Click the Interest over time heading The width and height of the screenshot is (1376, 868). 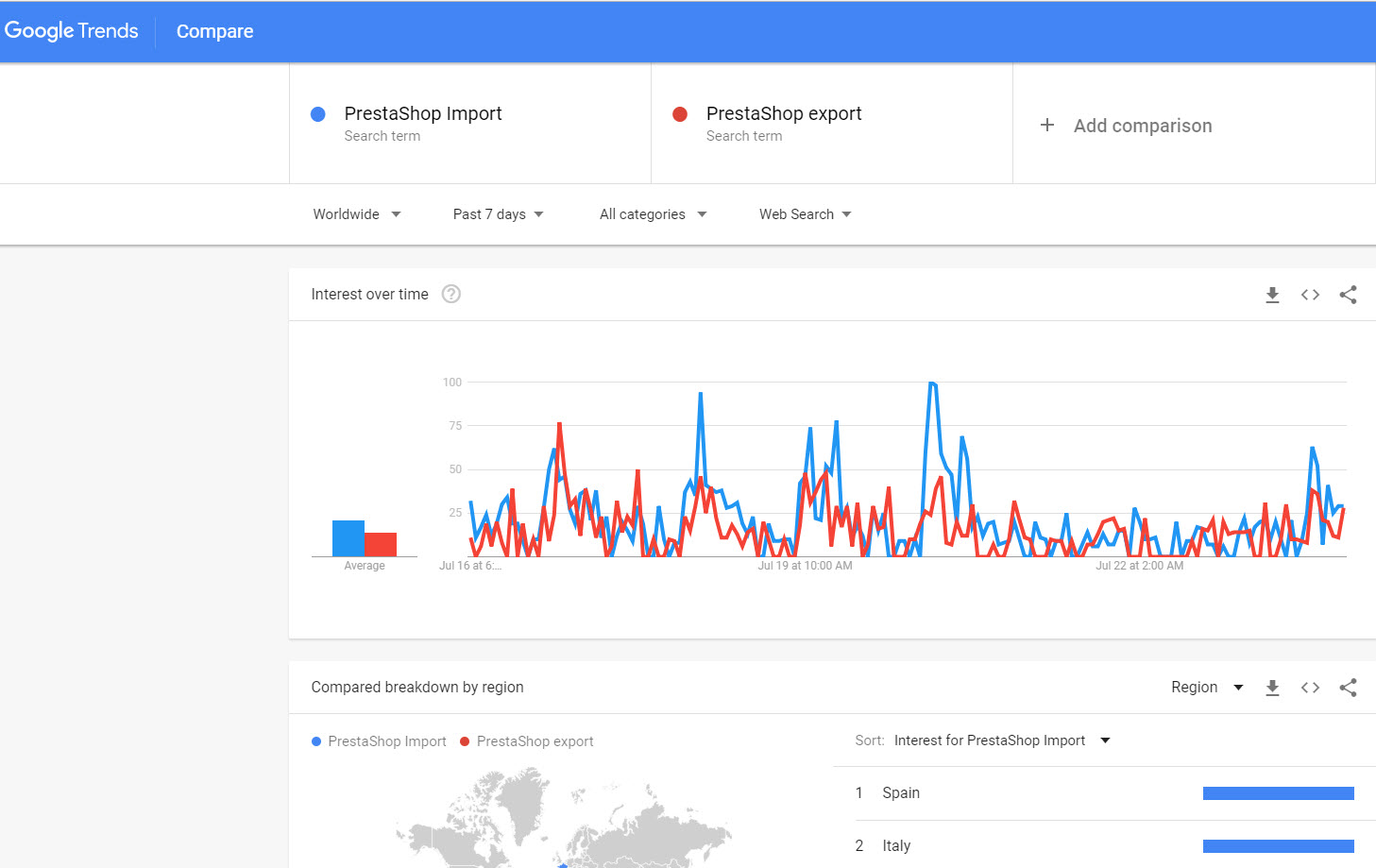pyautogui.click(x=369, y=295)
